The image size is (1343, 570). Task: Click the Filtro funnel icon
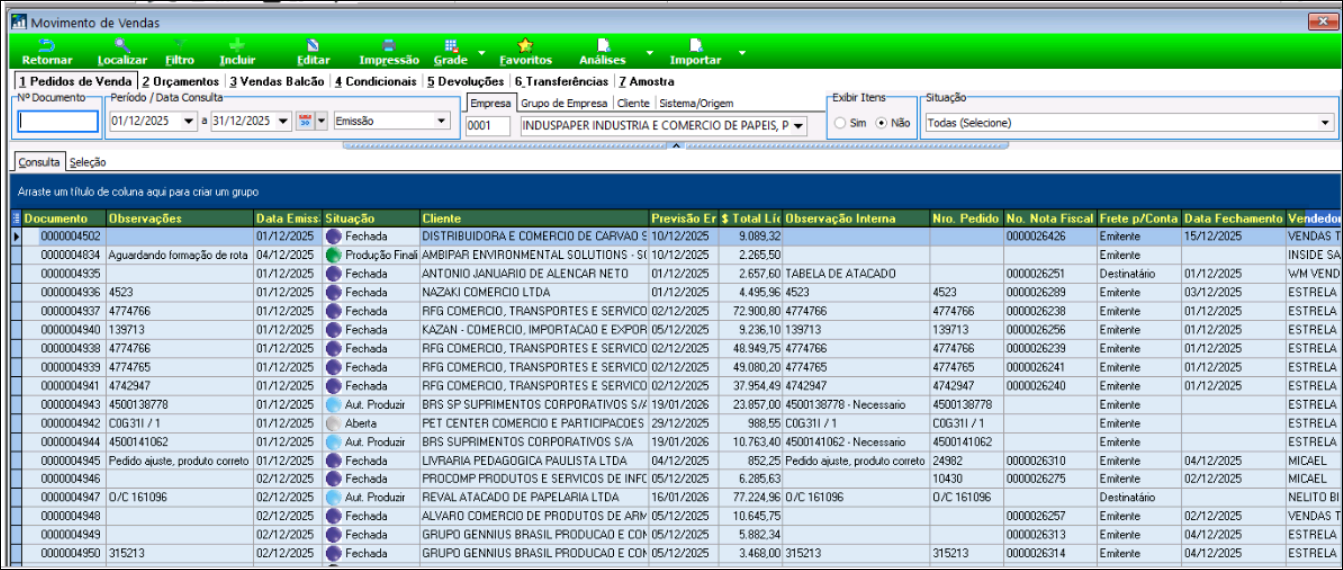(x=180, y=46)
